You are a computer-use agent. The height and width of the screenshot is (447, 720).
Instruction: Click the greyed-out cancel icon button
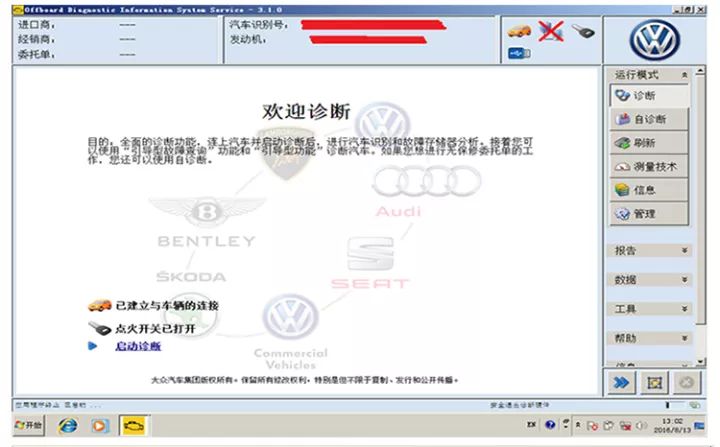tap(686, 382)
